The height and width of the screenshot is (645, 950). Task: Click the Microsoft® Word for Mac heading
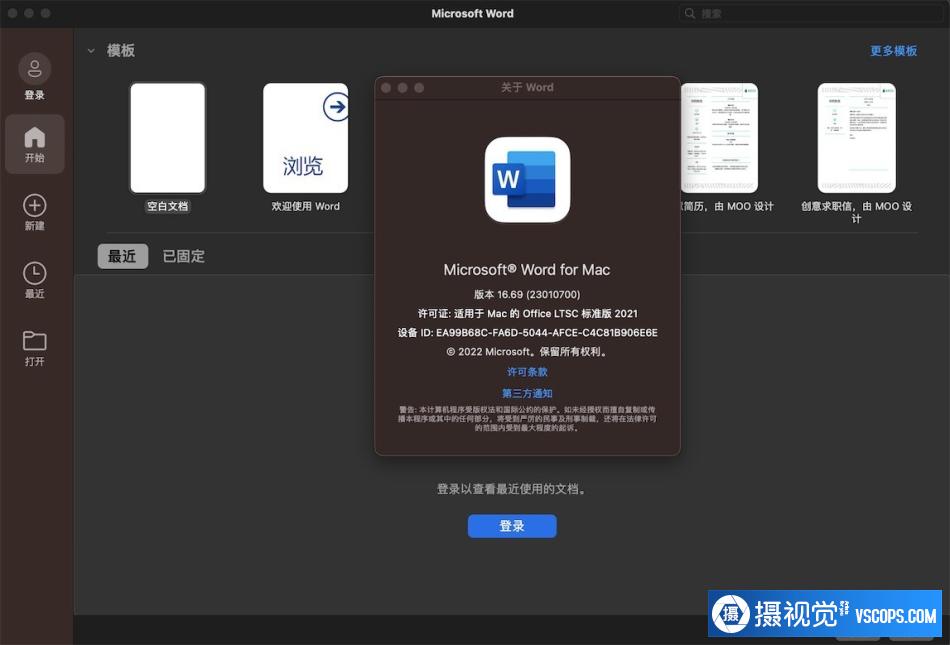click(x=527, y=270)
